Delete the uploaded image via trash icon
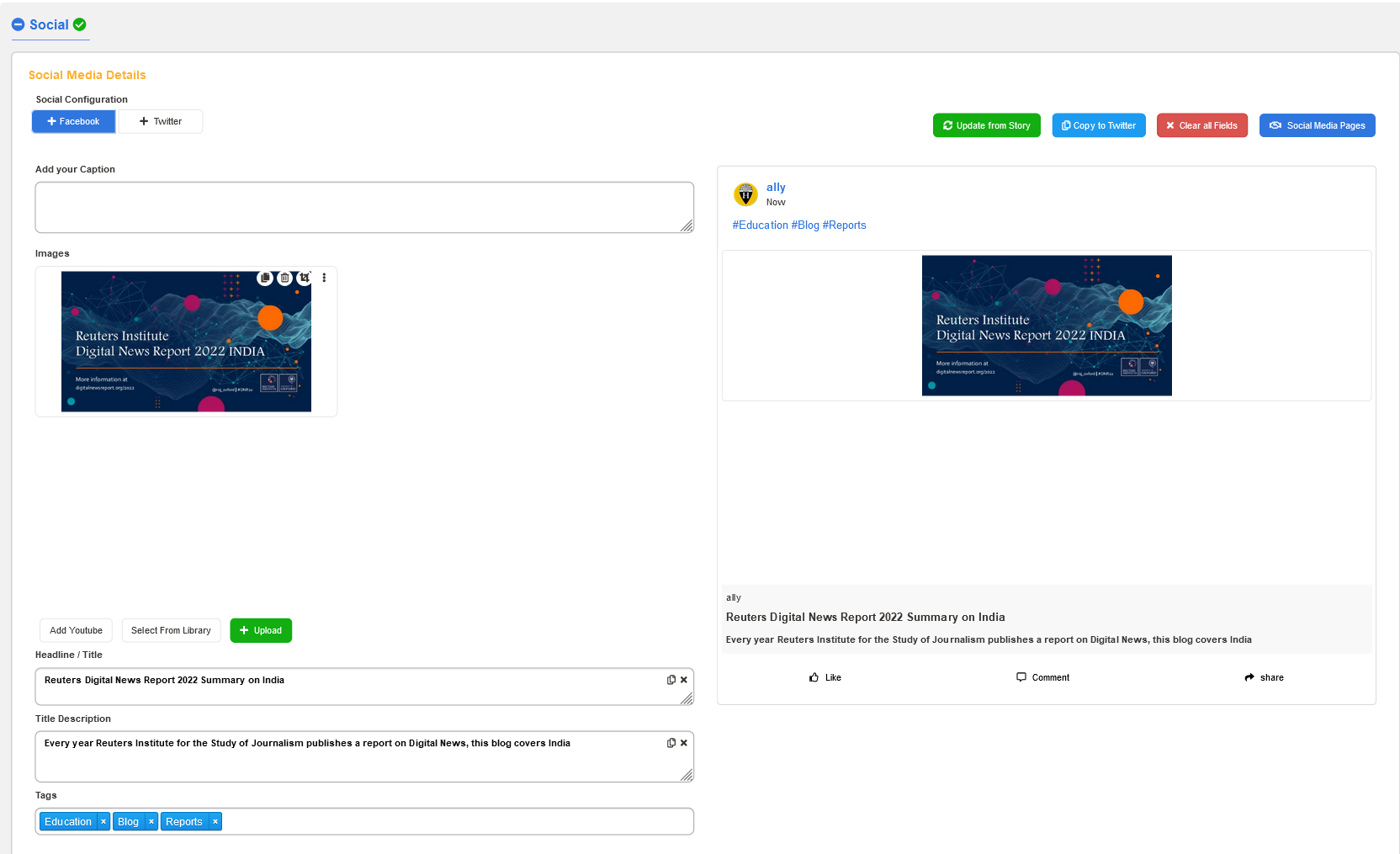 click(284, 278)
